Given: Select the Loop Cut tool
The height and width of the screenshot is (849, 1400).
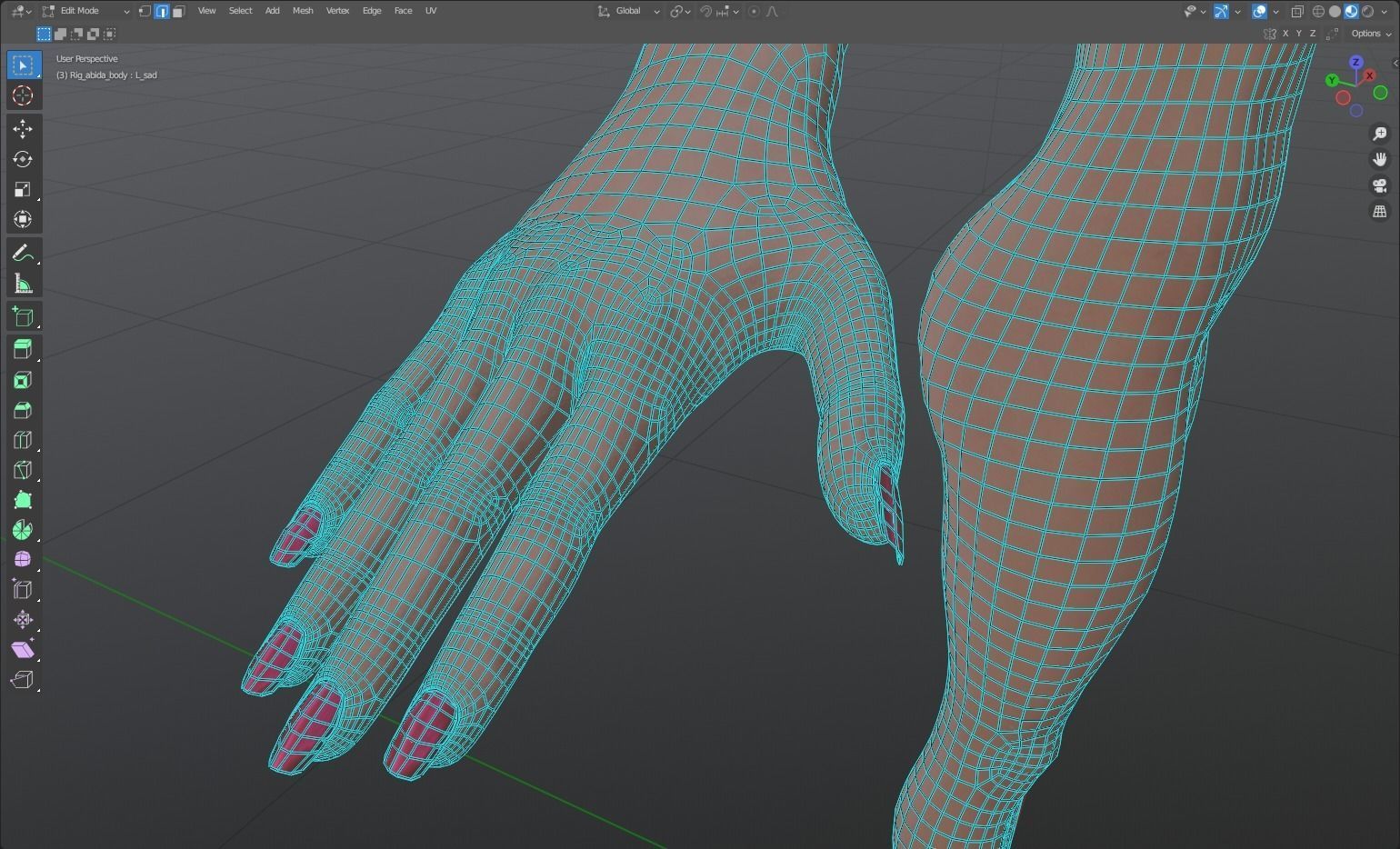Looking at the screenshot, I should [x=23, y=440].
